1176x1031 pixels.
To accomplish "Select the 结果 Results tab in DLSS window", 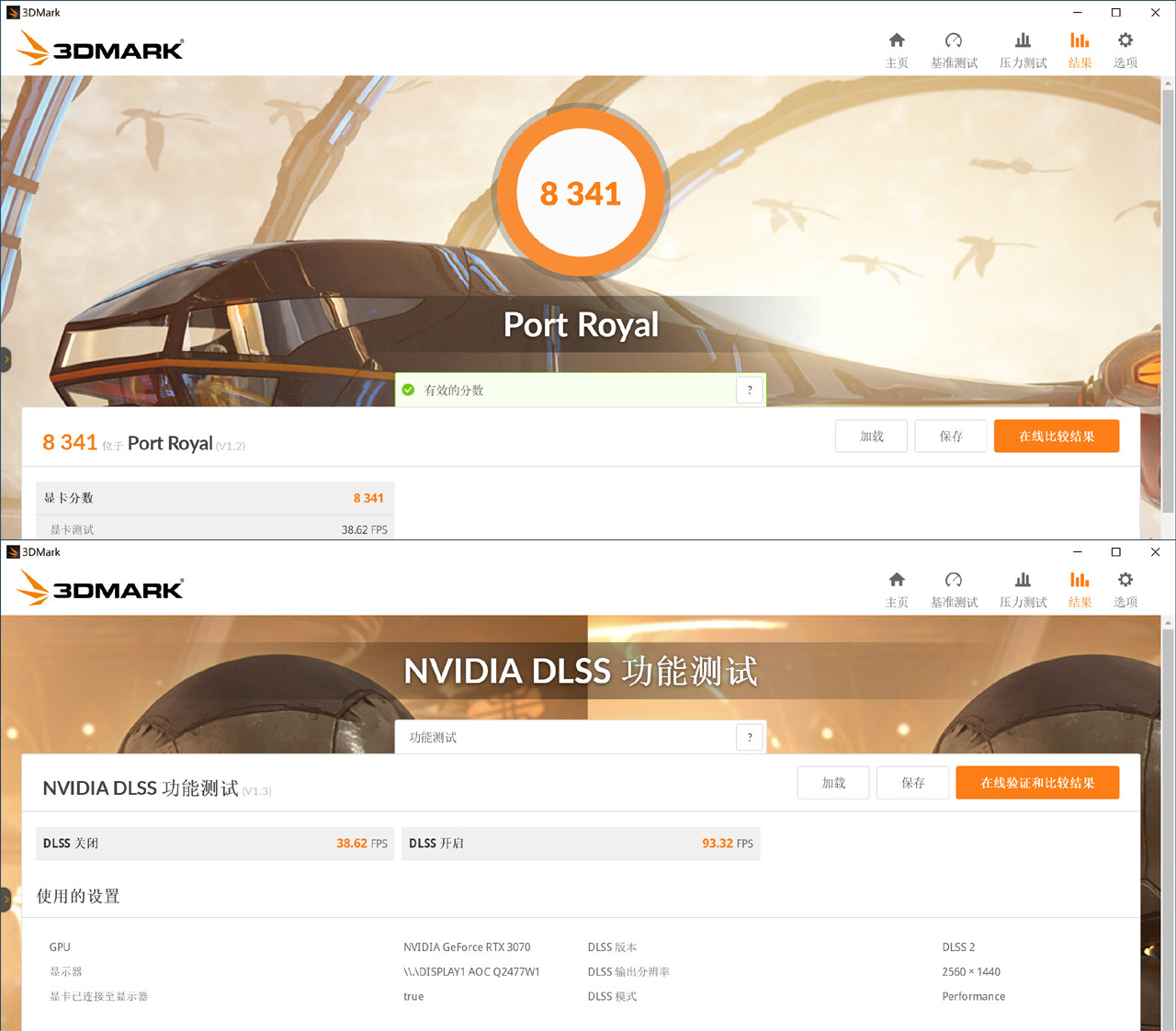I will click(x=1080, y=587).
